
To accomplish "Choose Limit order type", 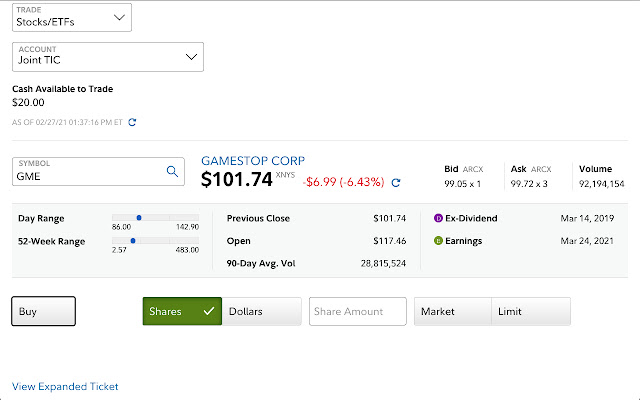I will coord(531,311).
